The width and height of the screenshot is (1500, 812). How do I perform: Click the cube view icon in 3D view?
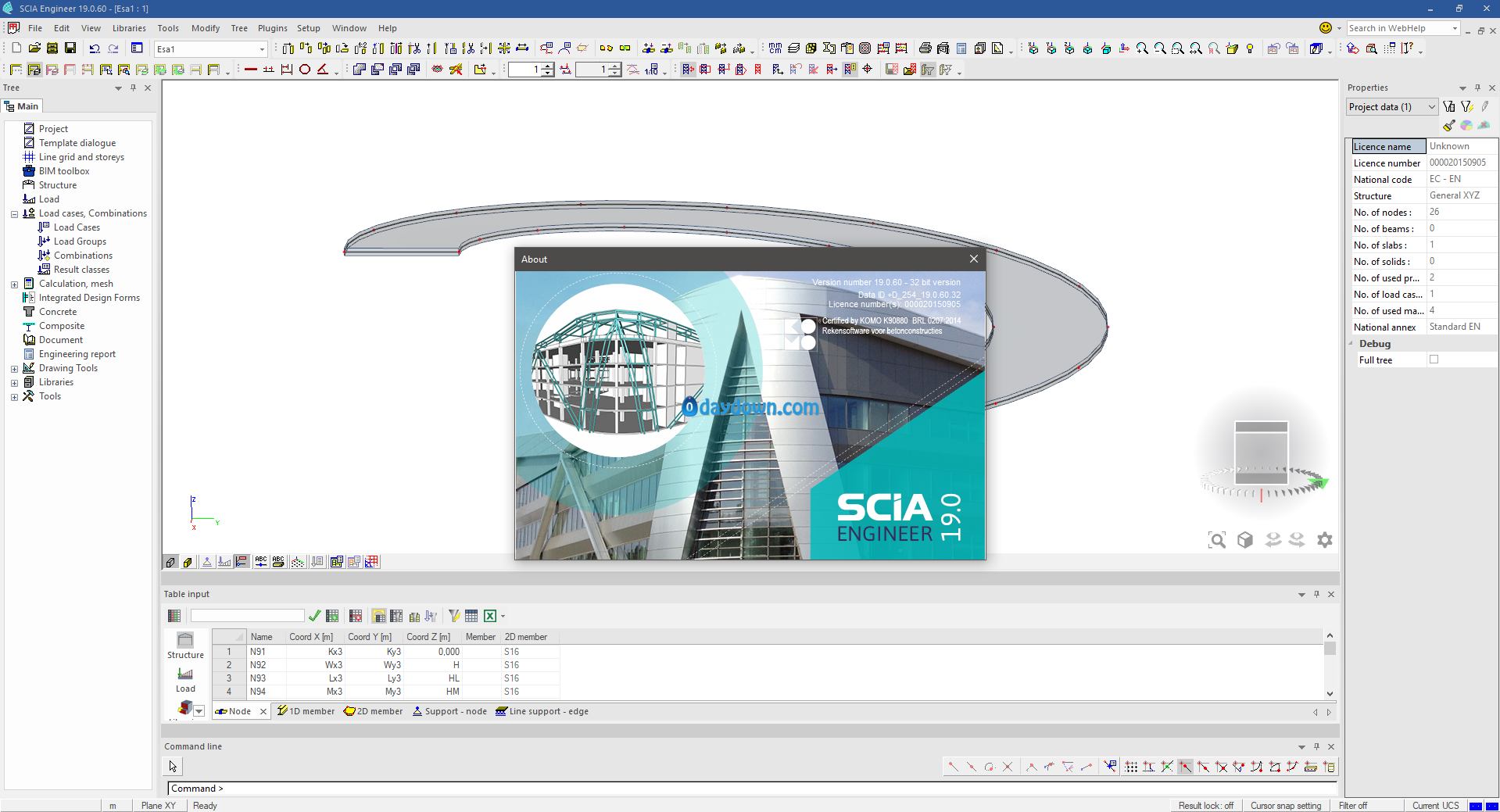pyautogui.click(x=1245, y=540)
